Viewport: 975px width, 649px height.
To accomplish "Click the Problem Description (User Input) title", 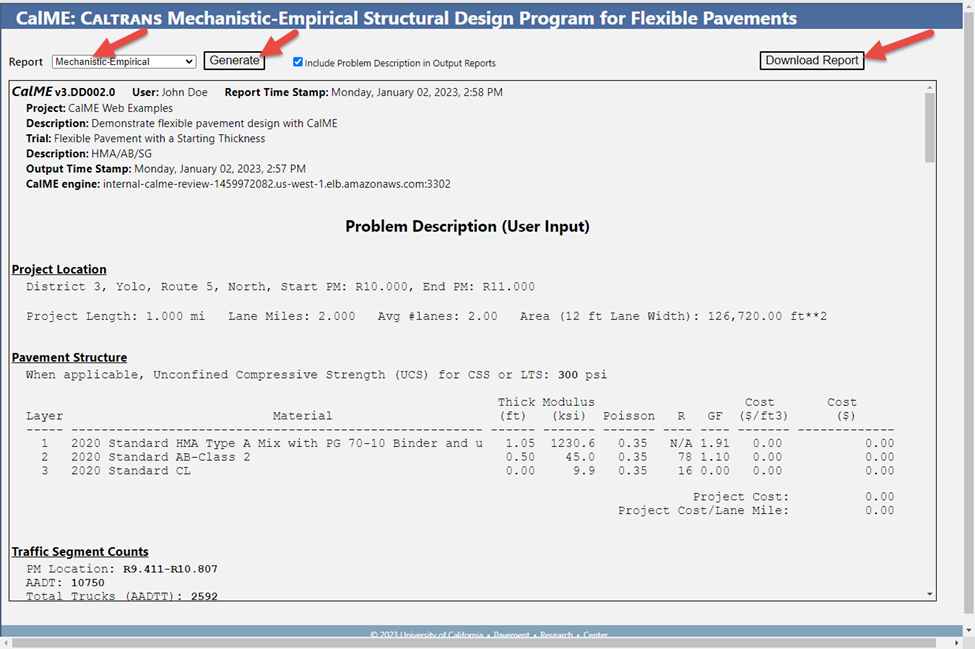I will pyautogui.click(x=467, y=226).
